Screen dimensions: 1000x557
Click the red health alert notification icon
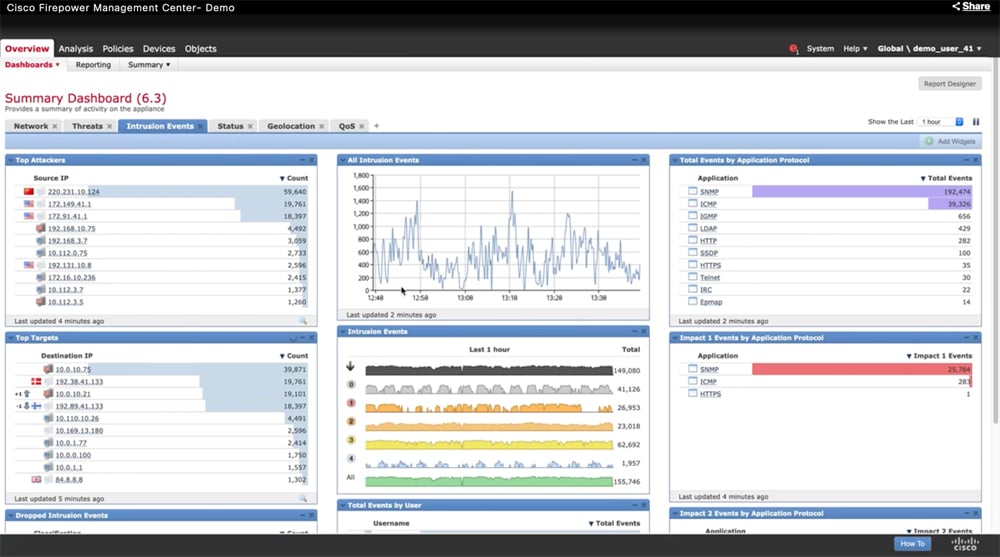tap(794, 48)
